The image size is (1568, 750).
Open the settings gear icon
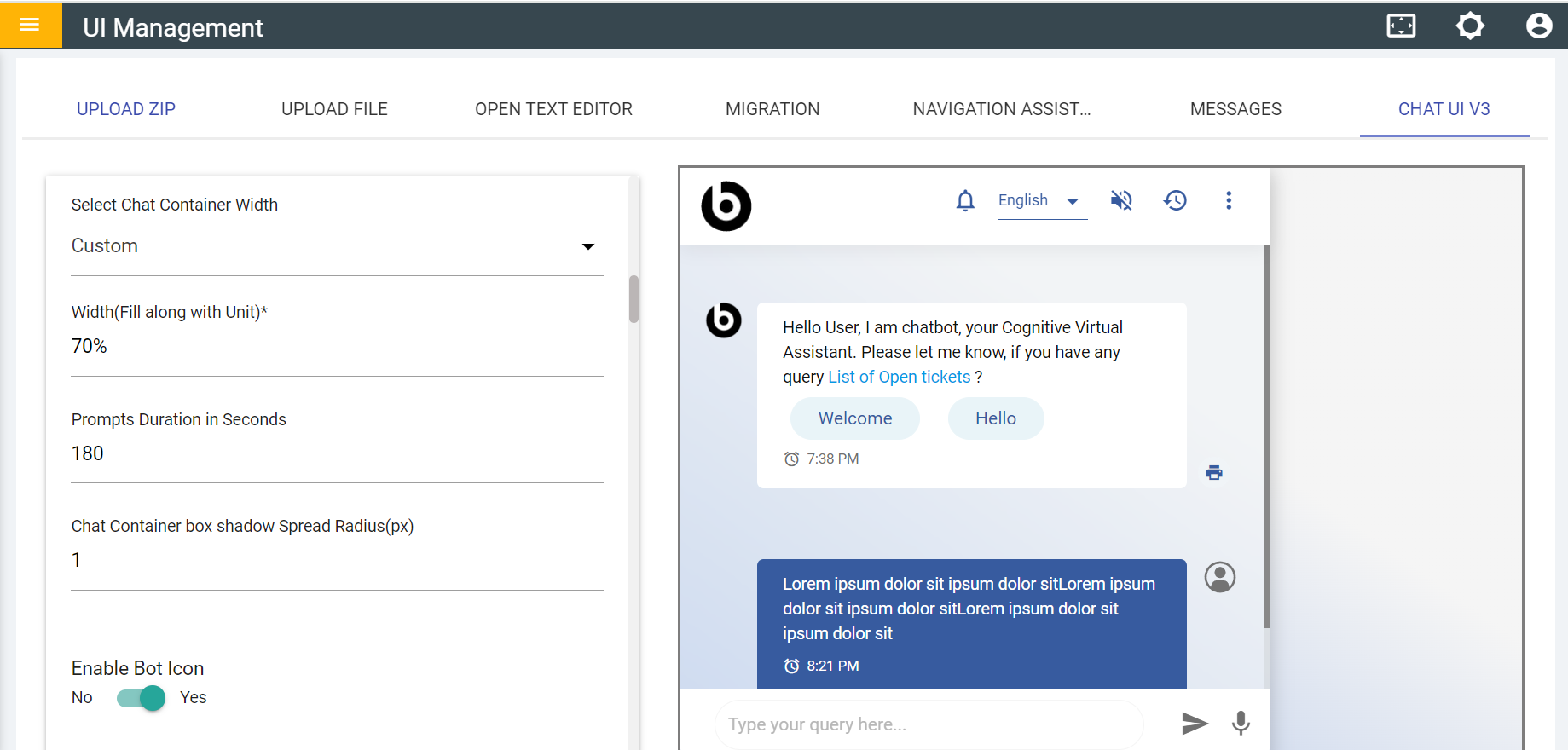click(1470, 26)
